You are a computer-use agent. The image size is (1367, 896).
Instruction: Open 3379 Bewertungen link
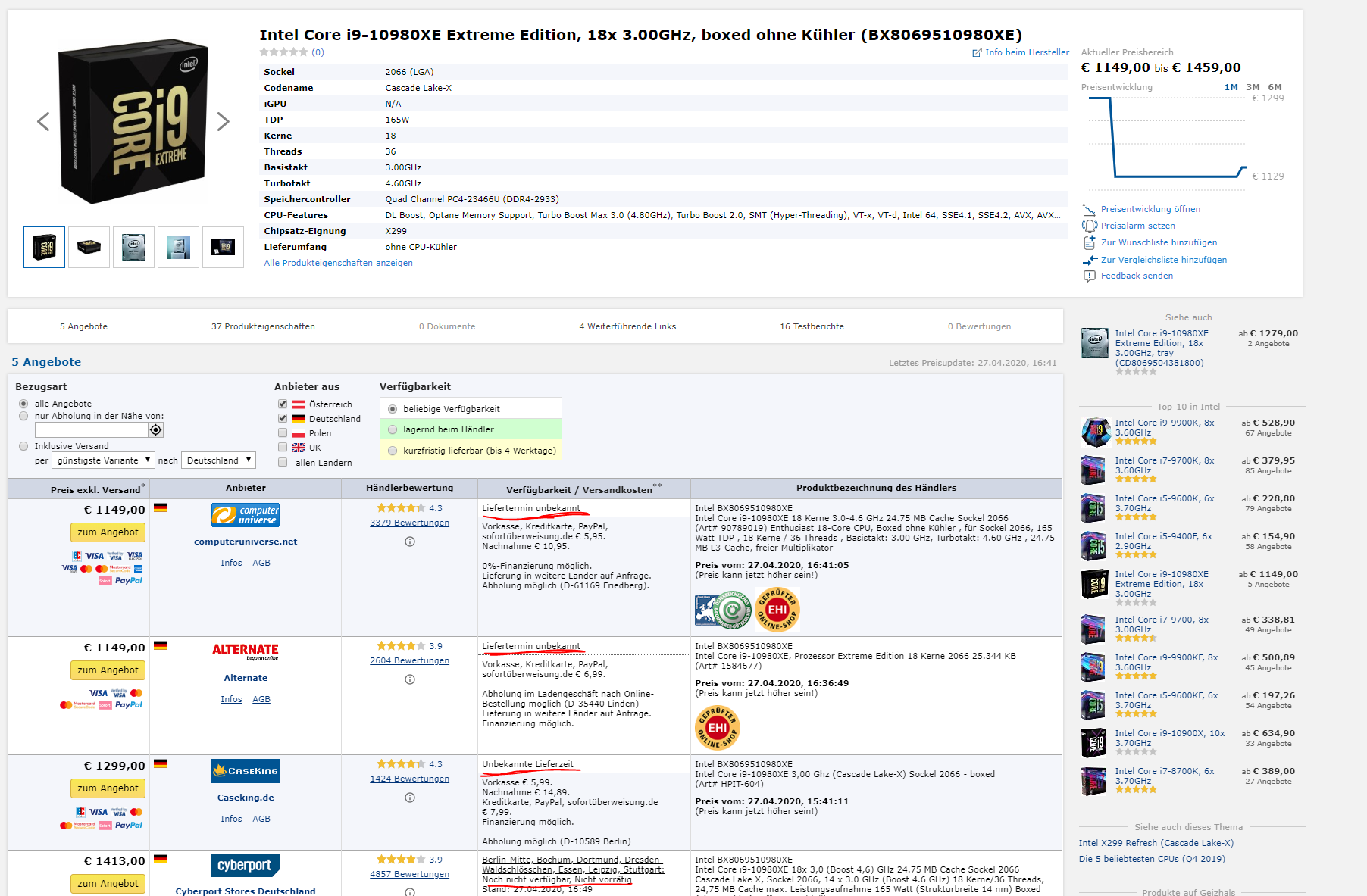(x=410, y=523)
